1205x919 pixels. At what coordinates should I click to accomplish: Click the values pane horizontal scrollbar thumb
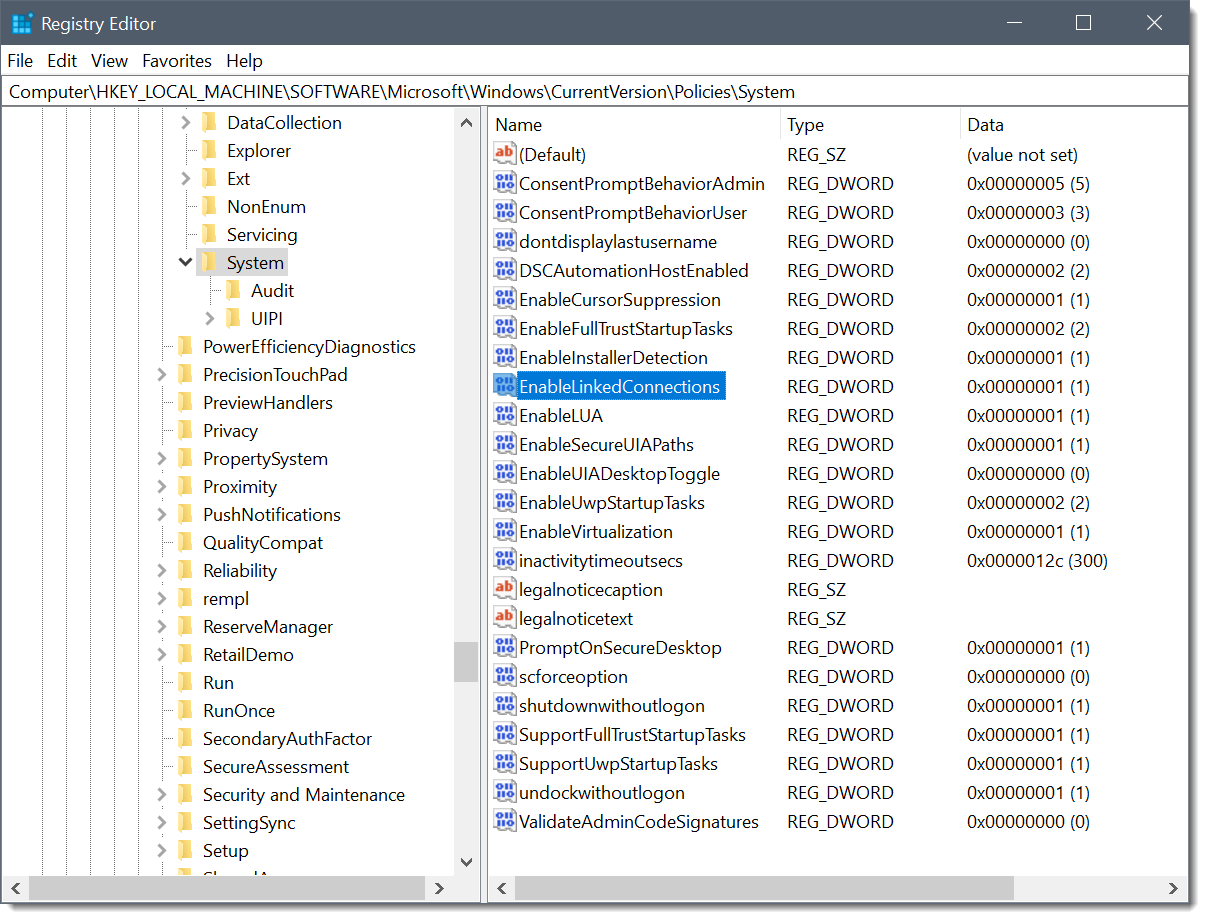point(765,888)
